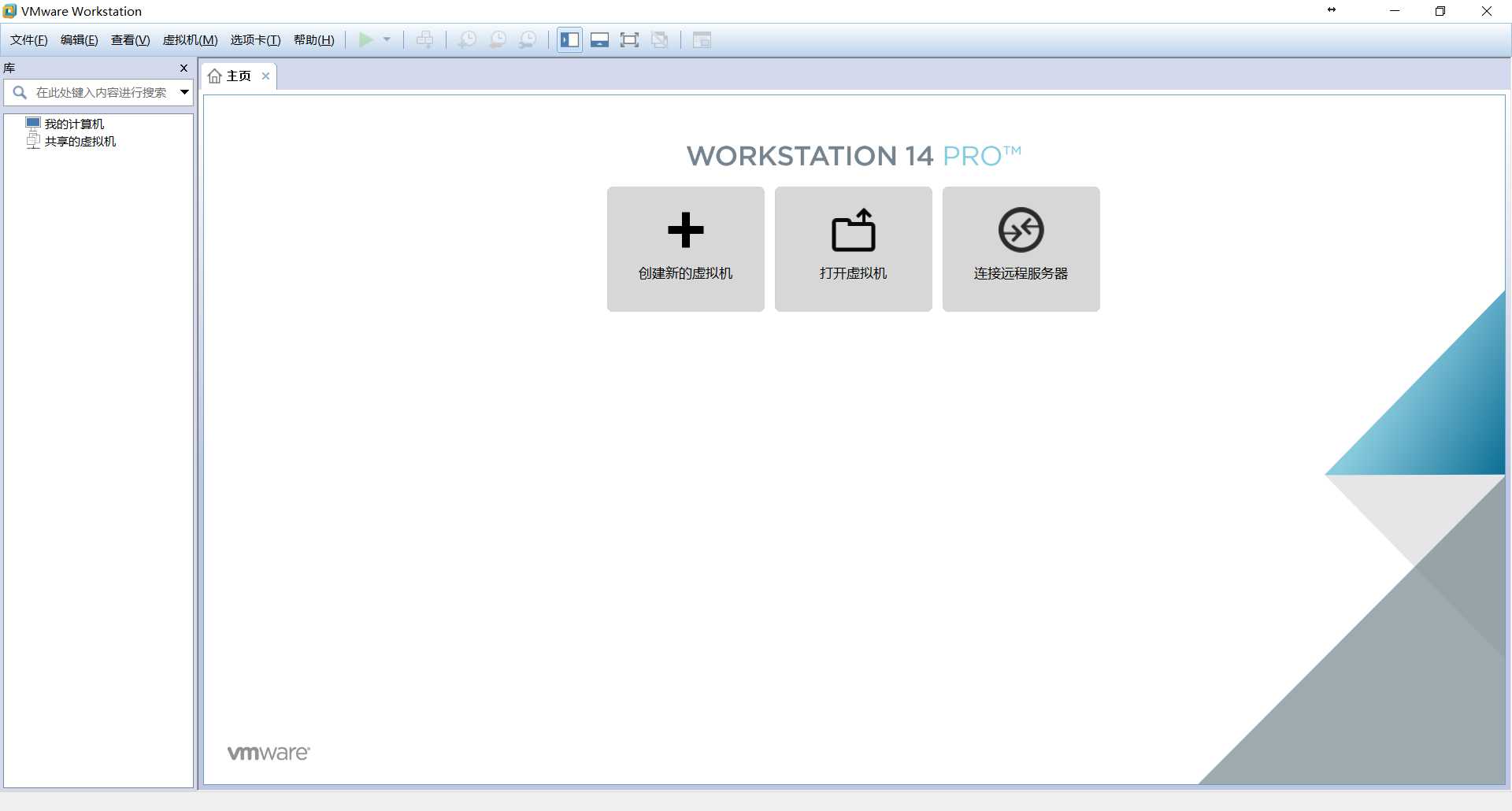This screenshot has width=1512, height=811.
Task: Open the 虚拟机(M) menu
Action: [x=190, y=40]
